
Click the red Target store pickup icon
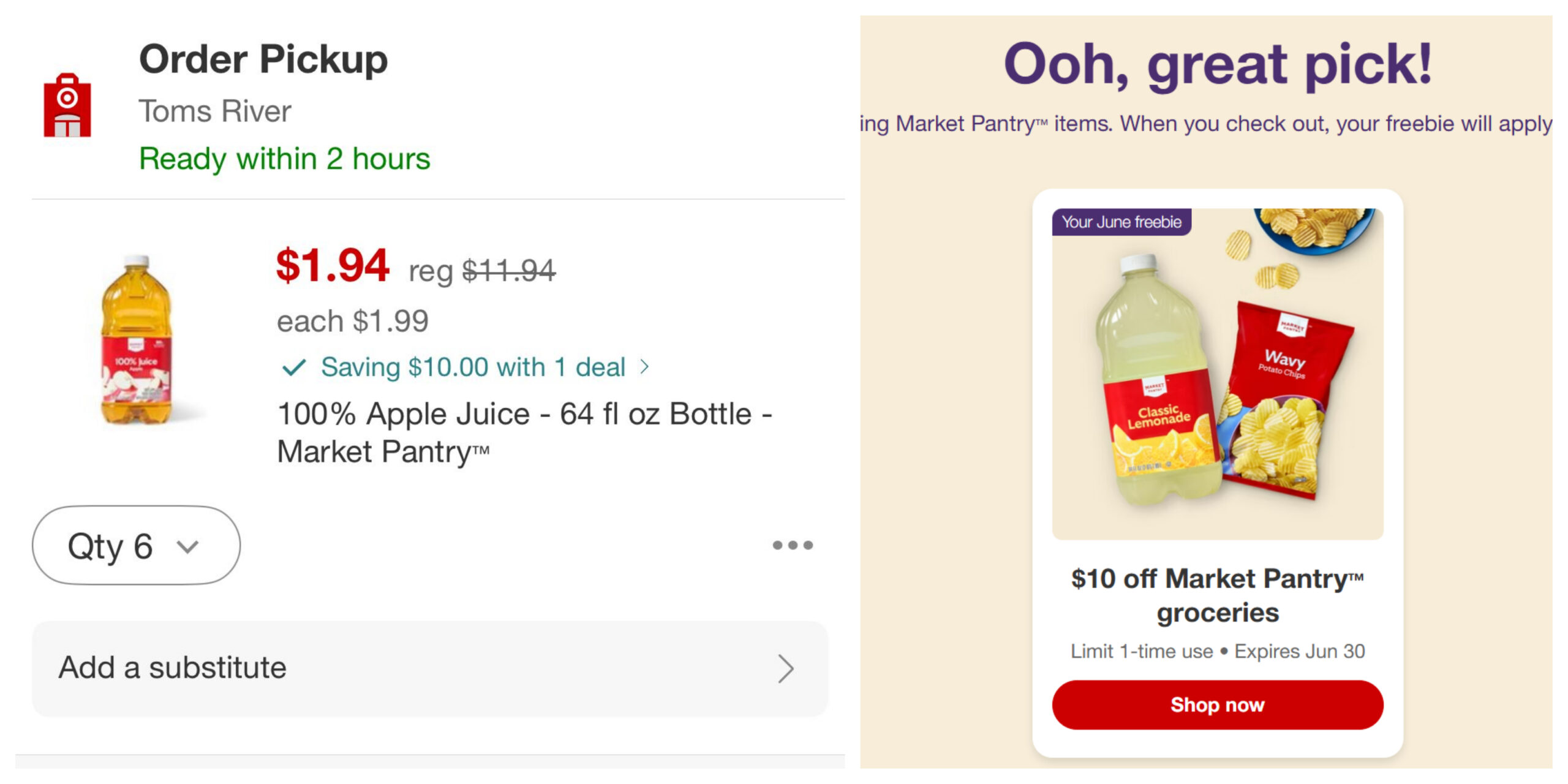pos(67,105)
